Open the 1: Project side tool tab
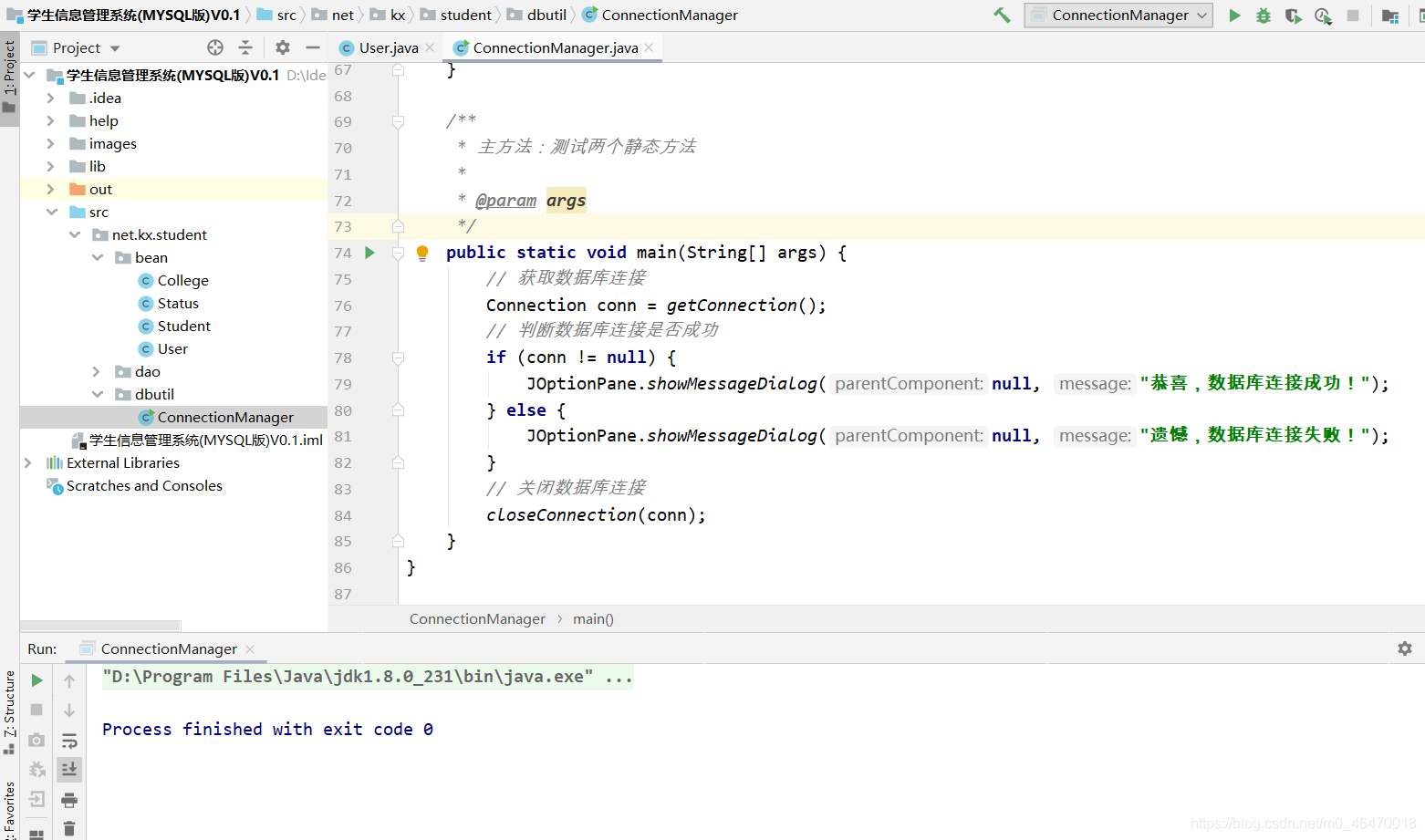 9,77
